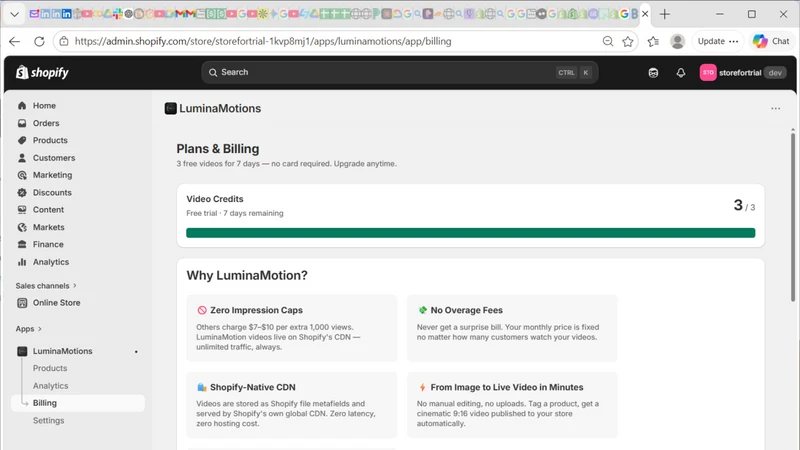Open Products under LuminaMotions
The width and height of the screenshot is (800, 450).
[50, 368]
